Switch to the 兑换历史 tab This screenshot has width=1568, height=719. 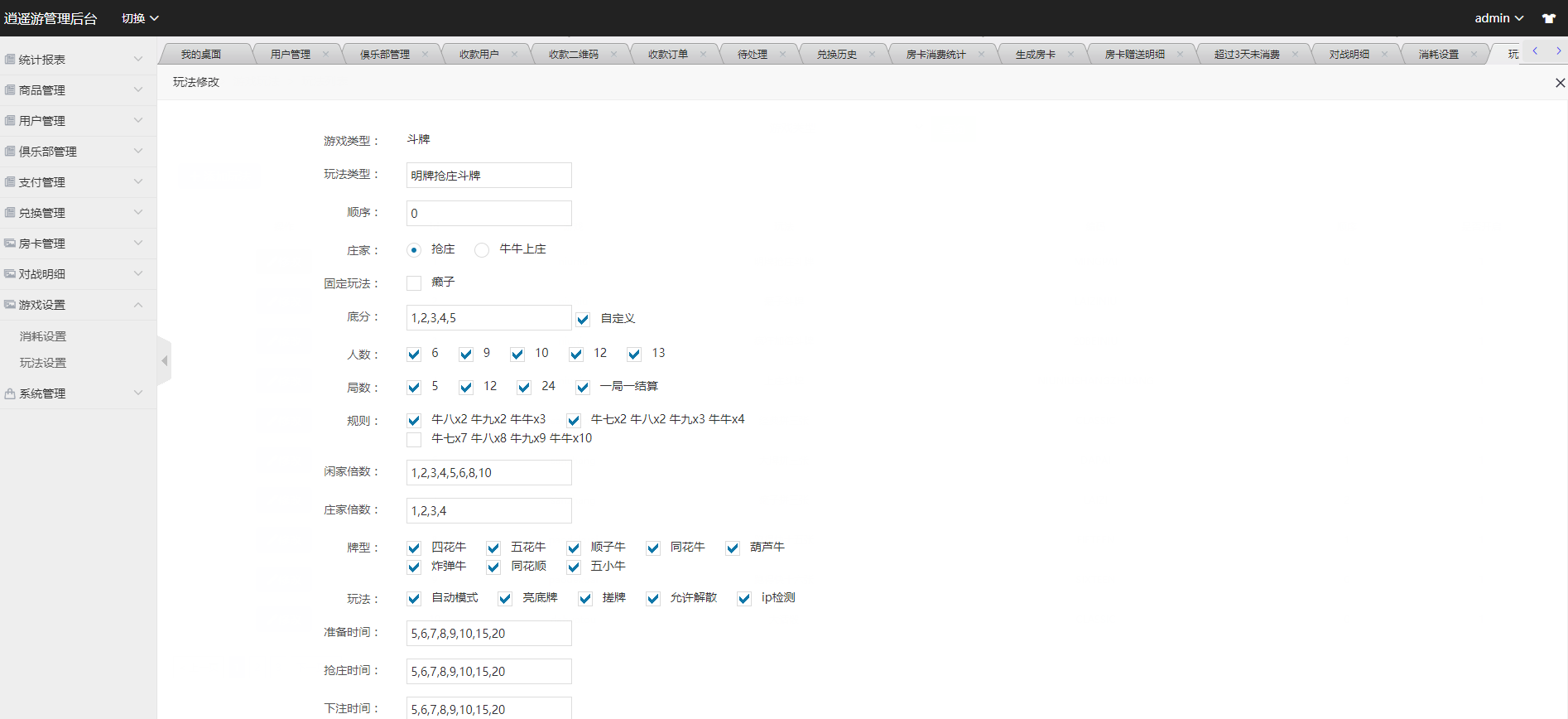[836, 55]
